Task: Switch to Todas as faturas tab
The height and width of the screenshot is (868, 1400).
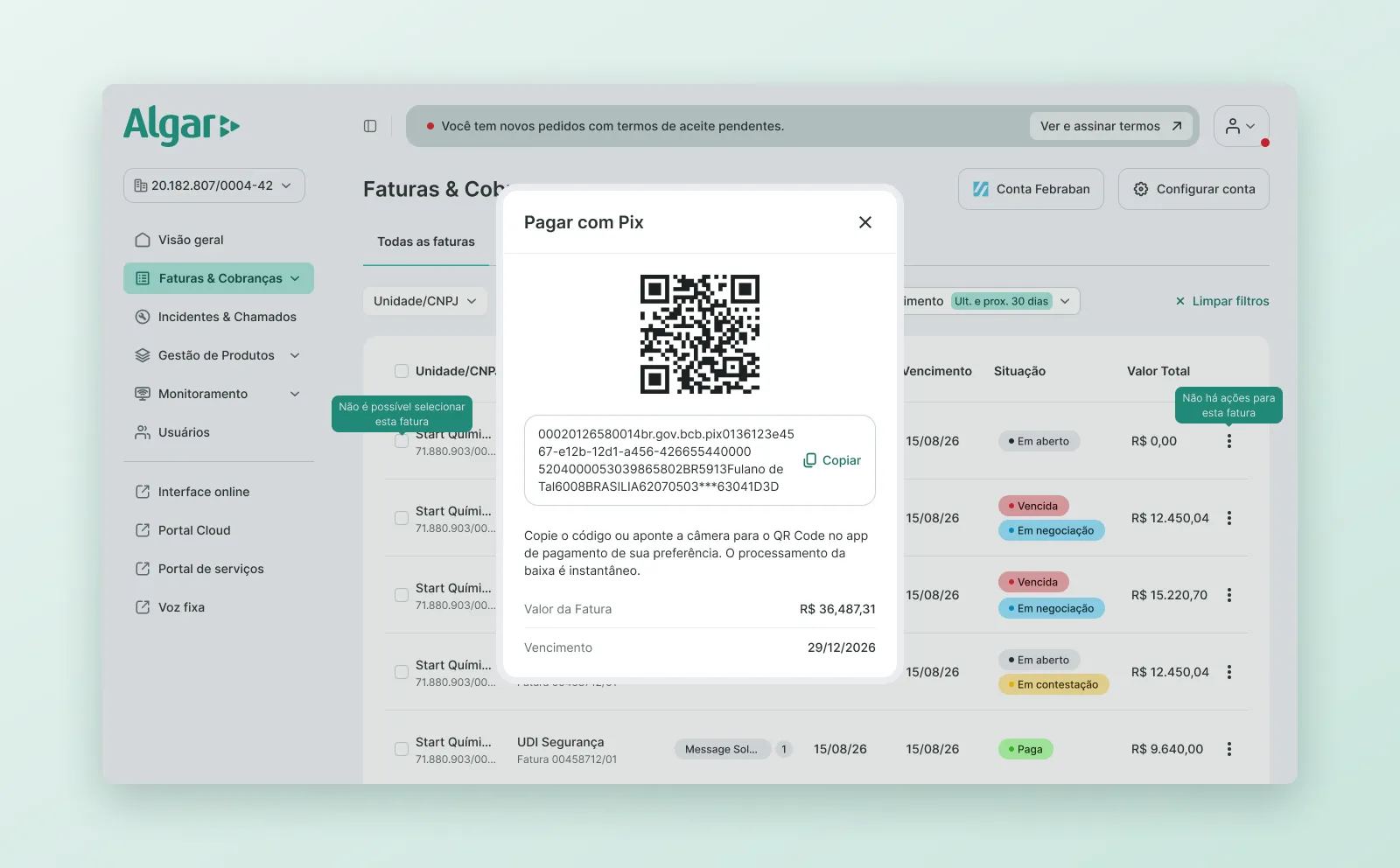Action: (426, 241)
